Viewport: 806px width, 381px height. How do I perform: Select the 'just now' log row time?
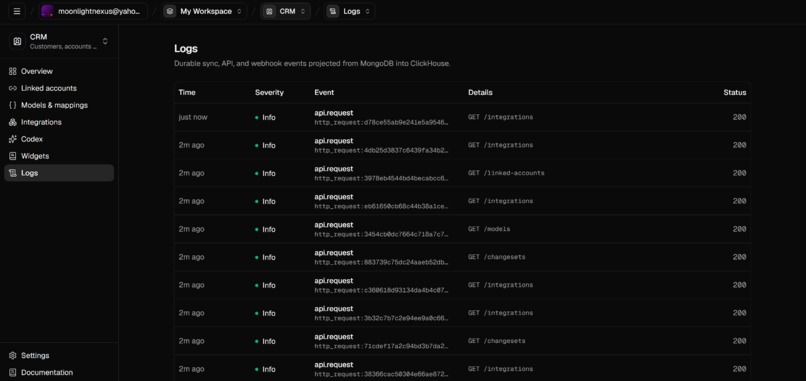click(193, 117)
